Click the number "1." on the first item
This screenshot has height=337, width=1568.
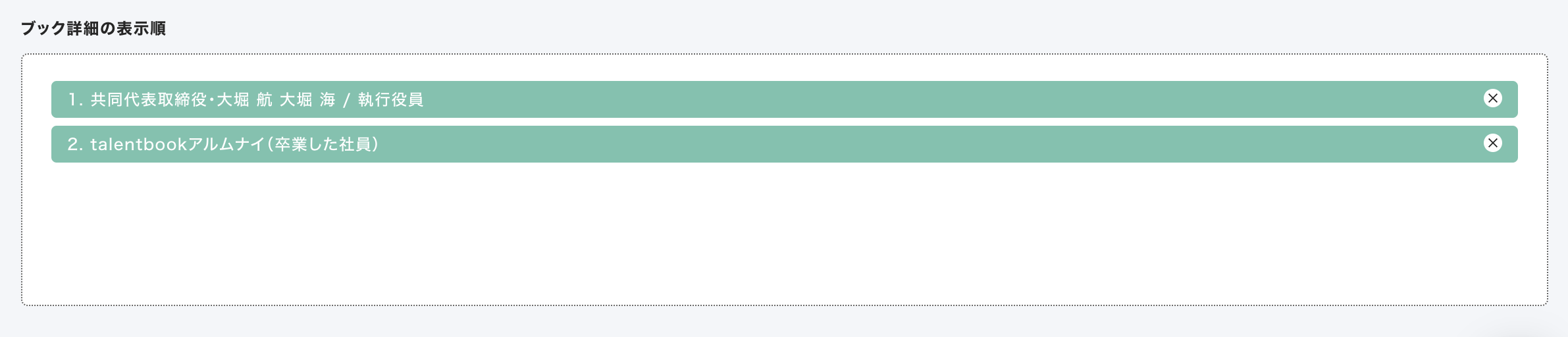(x=75, y=100)
